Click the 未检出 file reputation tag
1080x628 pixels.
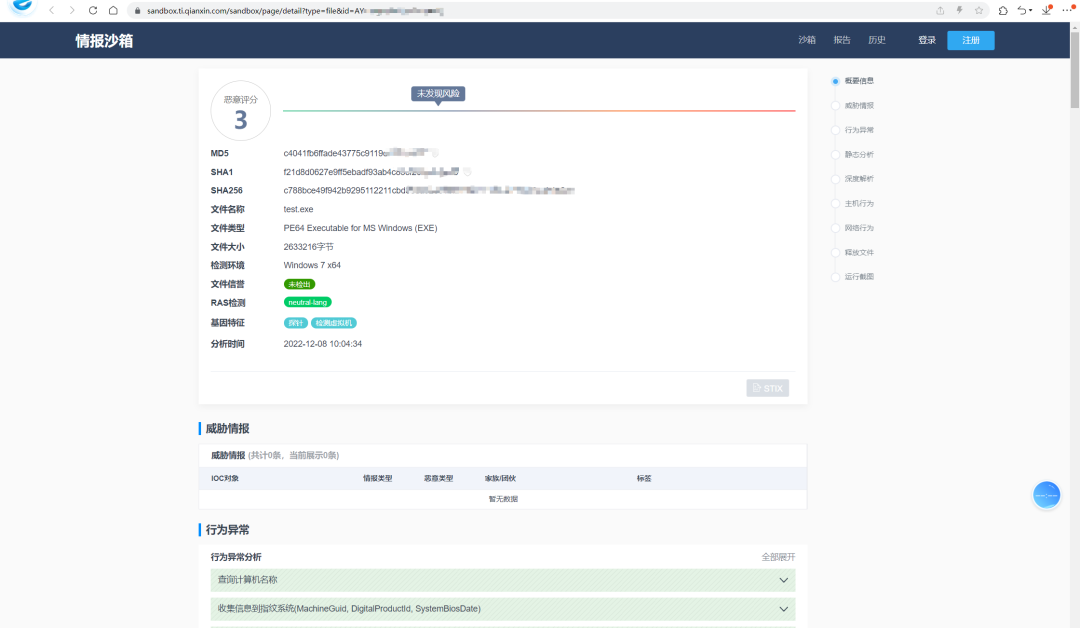click(299, 284)
